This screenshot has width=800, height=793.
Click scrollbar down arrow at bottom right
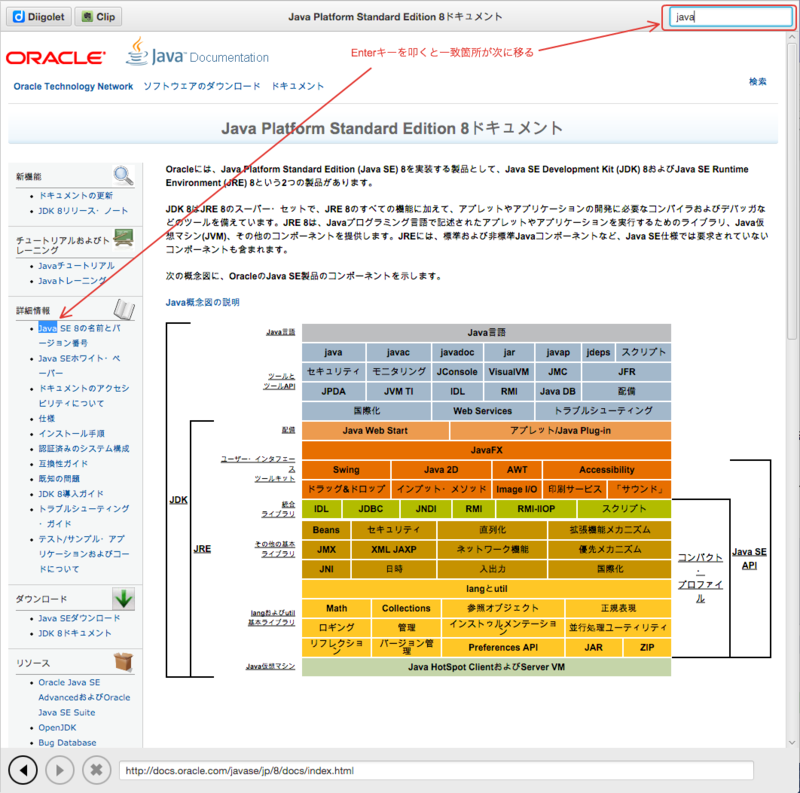792,742
